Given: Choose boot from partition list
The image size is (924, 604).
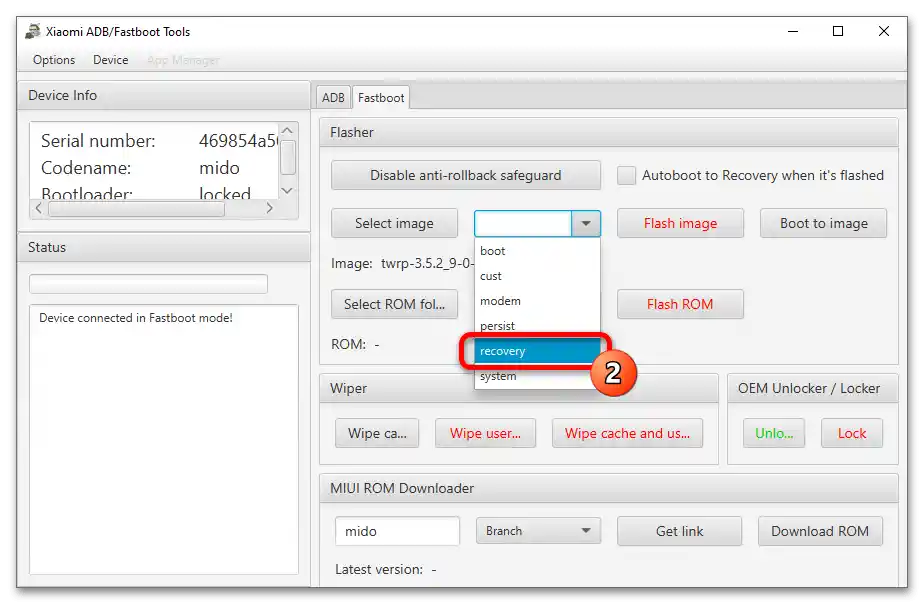Looking at the screenshot, I should [537, 251].
